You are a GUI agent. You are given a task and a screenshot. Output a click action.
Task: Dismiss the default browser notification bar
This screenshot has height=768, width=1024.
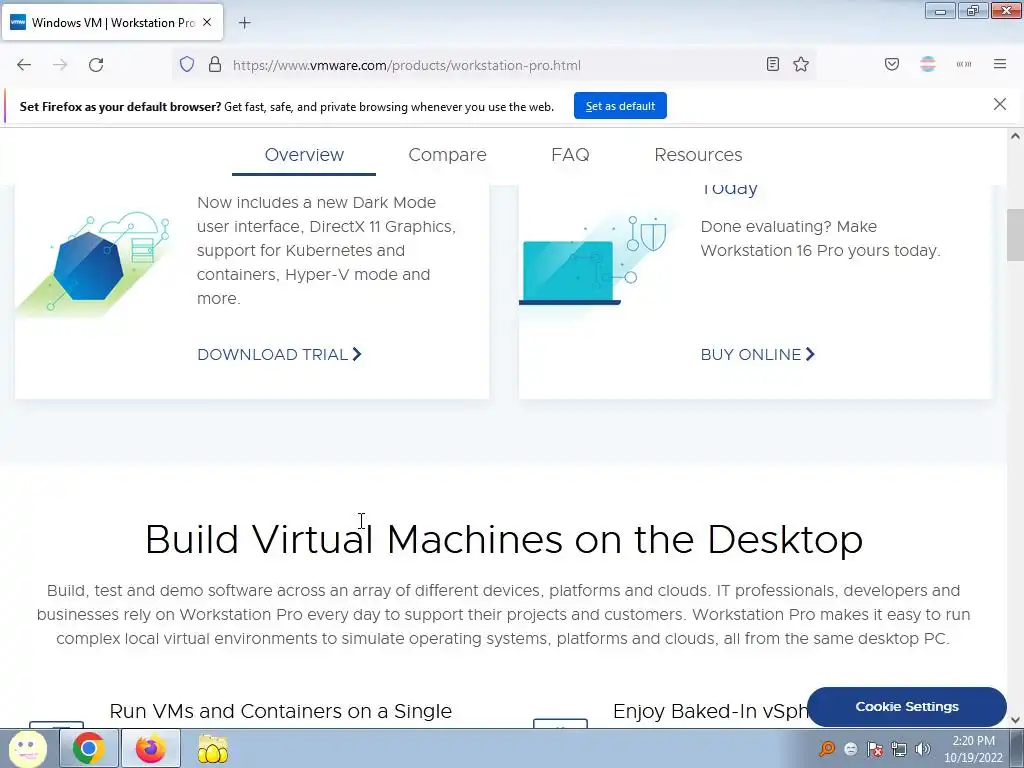tap(999, 104)
